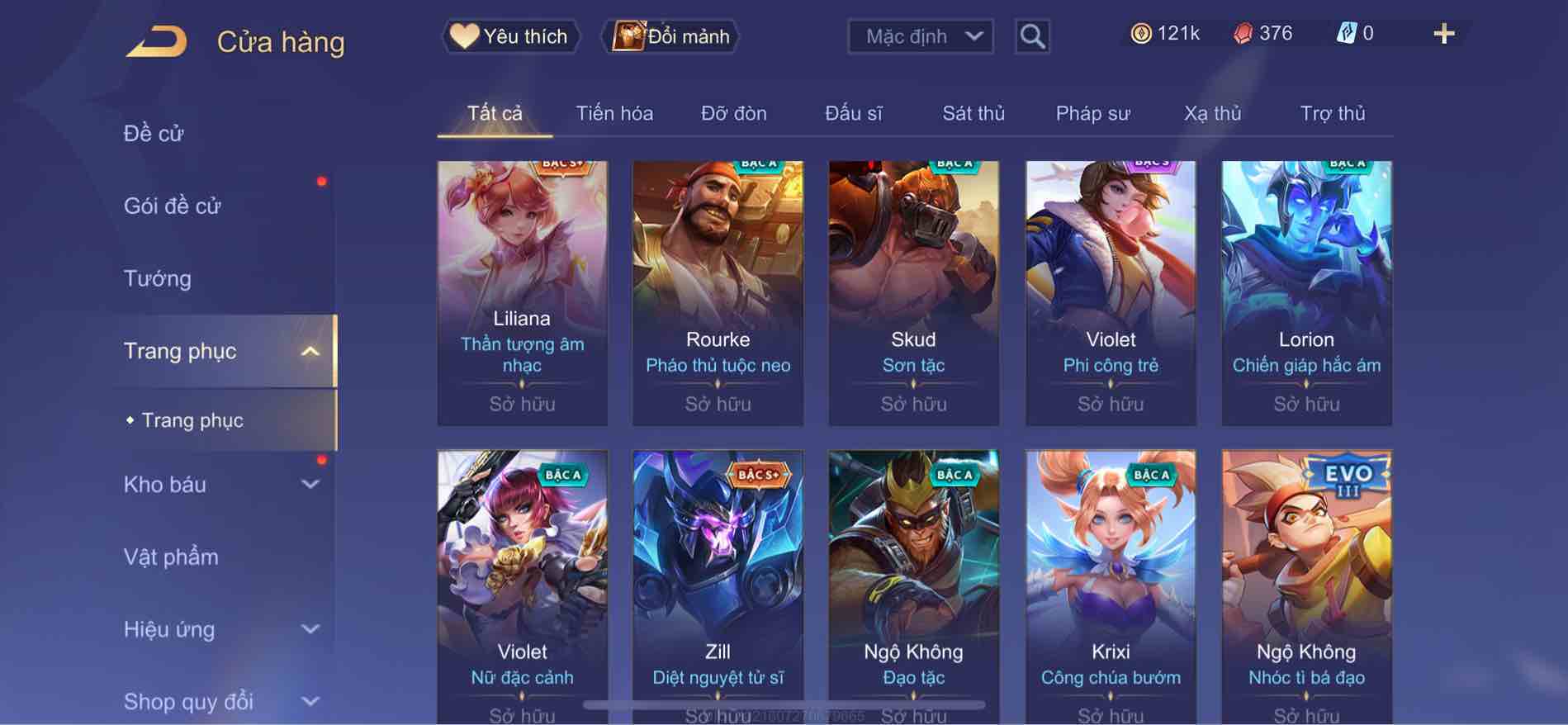The image size is (1568, 725).
Task: Click the red ruby icon showing 376
Action: pos(1243,33)
